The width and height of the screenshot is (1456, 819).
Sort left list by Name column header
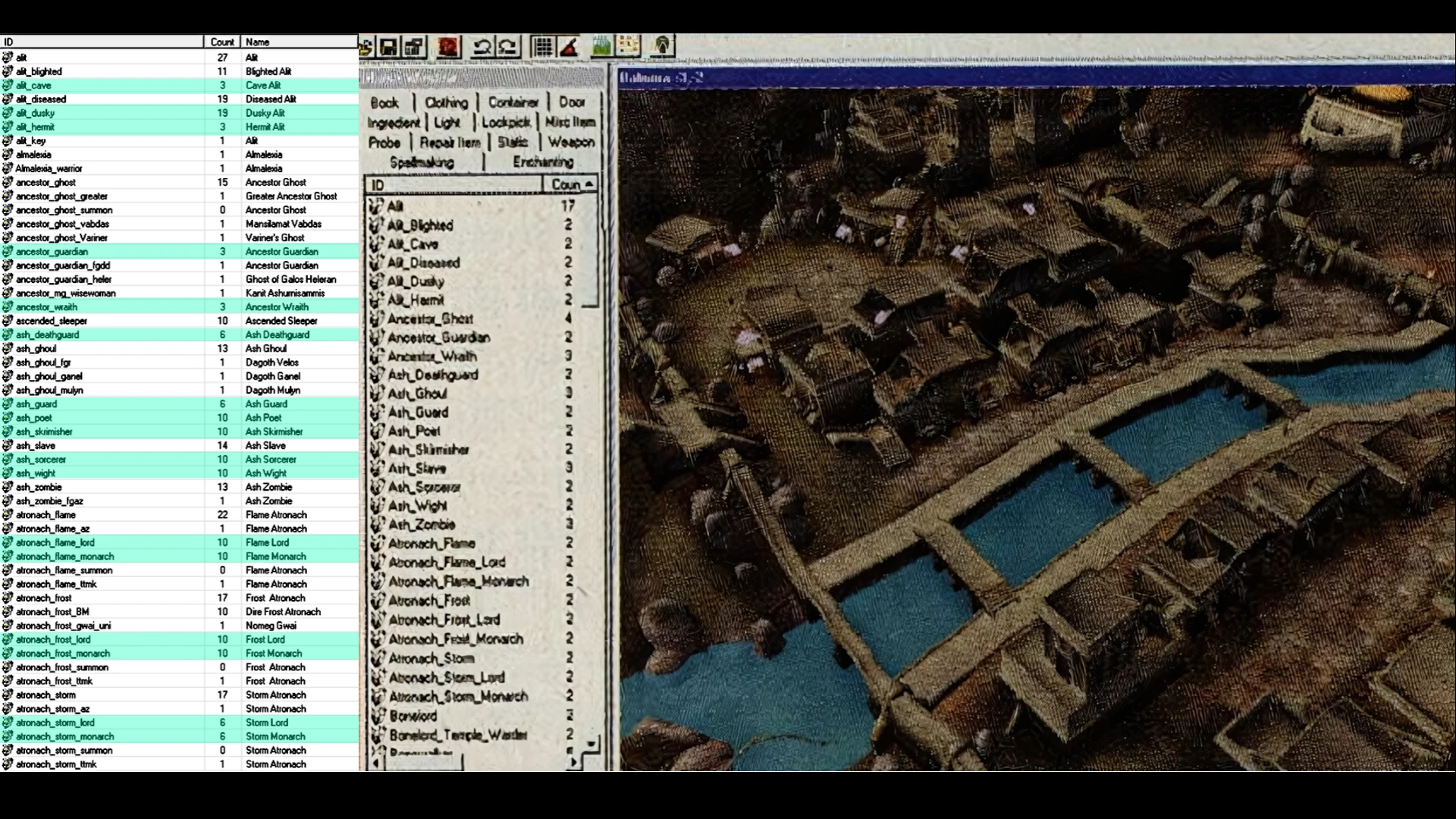(x=300, y=42)
